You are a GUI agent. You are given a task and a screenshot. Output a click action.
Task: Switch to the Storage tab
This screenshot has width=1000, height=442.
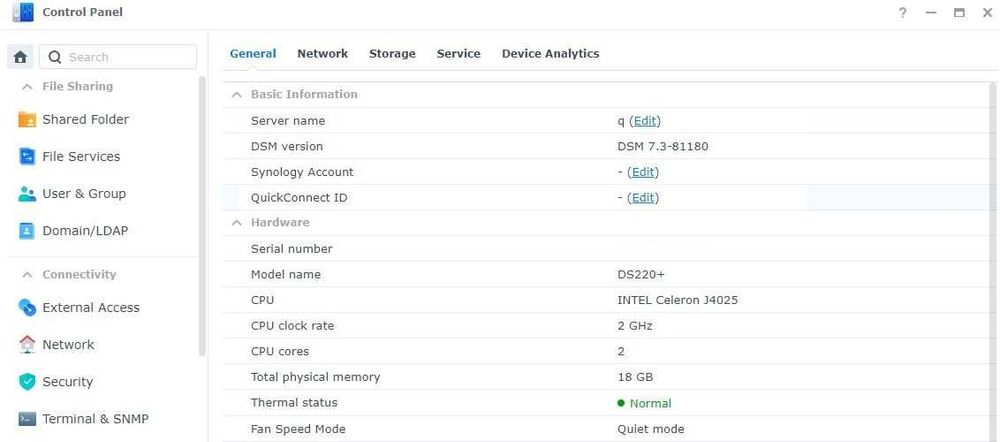[392, 54]
